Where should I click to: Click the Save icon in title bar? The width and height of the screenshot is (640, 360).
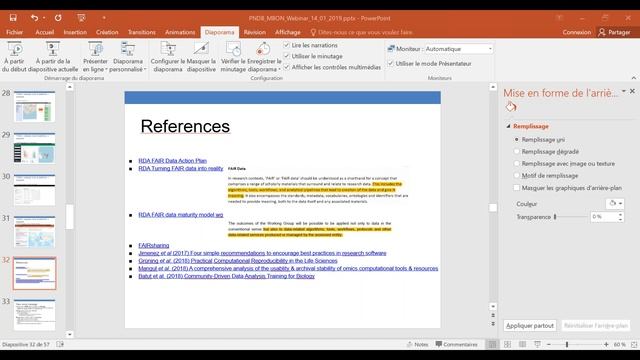[13, 18]
